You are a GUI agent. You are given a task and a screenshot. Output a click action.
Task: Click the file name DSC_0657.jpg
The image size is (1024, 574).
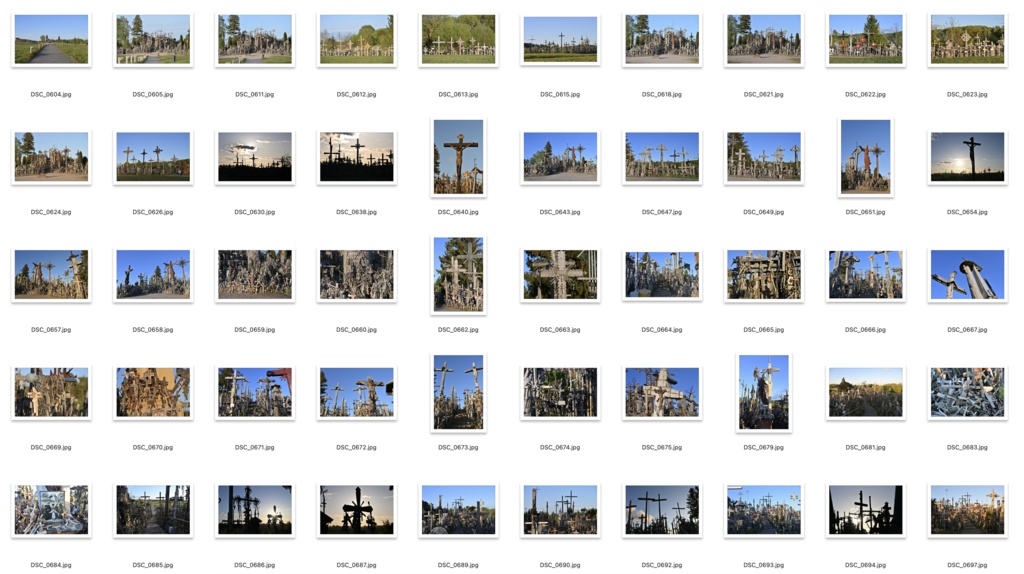click(x=51, y=330)
